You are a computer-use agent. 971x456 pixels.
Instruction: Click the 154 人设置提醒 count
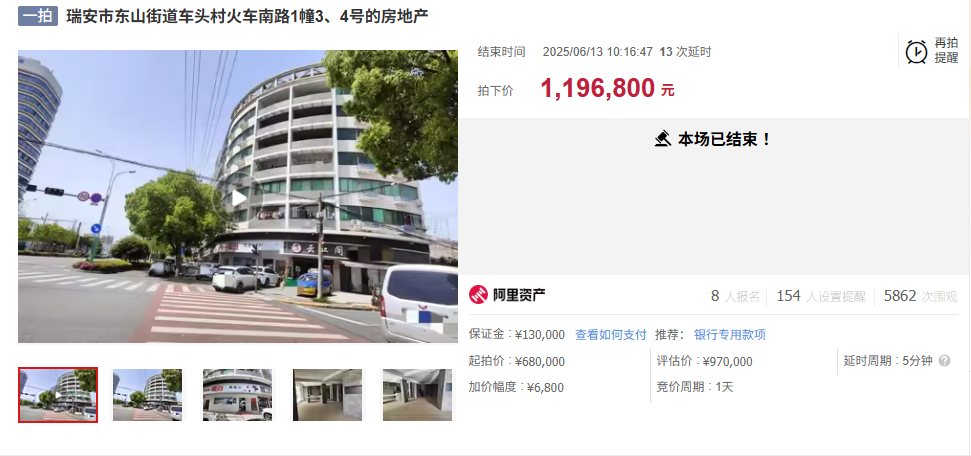pyautogui.click(x=821, y=296)
